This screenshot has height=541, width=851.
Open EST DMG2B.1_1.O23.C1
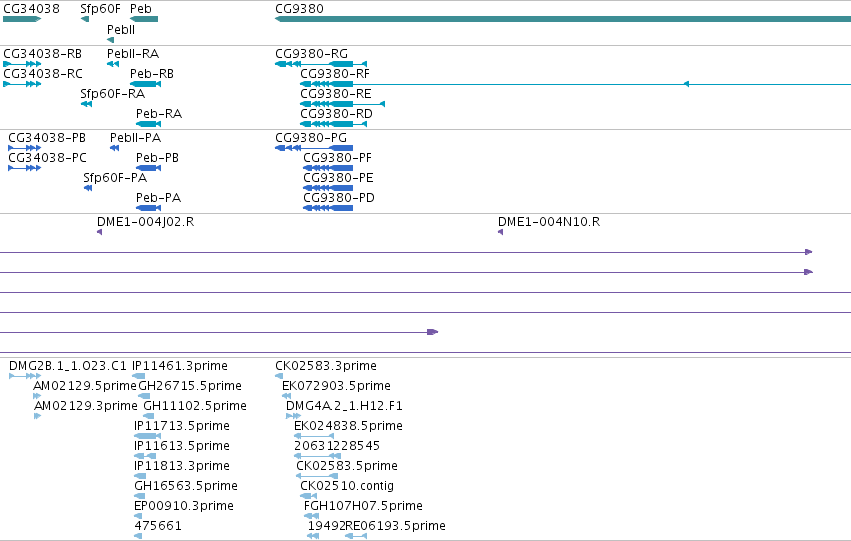[x=68, y=366]
